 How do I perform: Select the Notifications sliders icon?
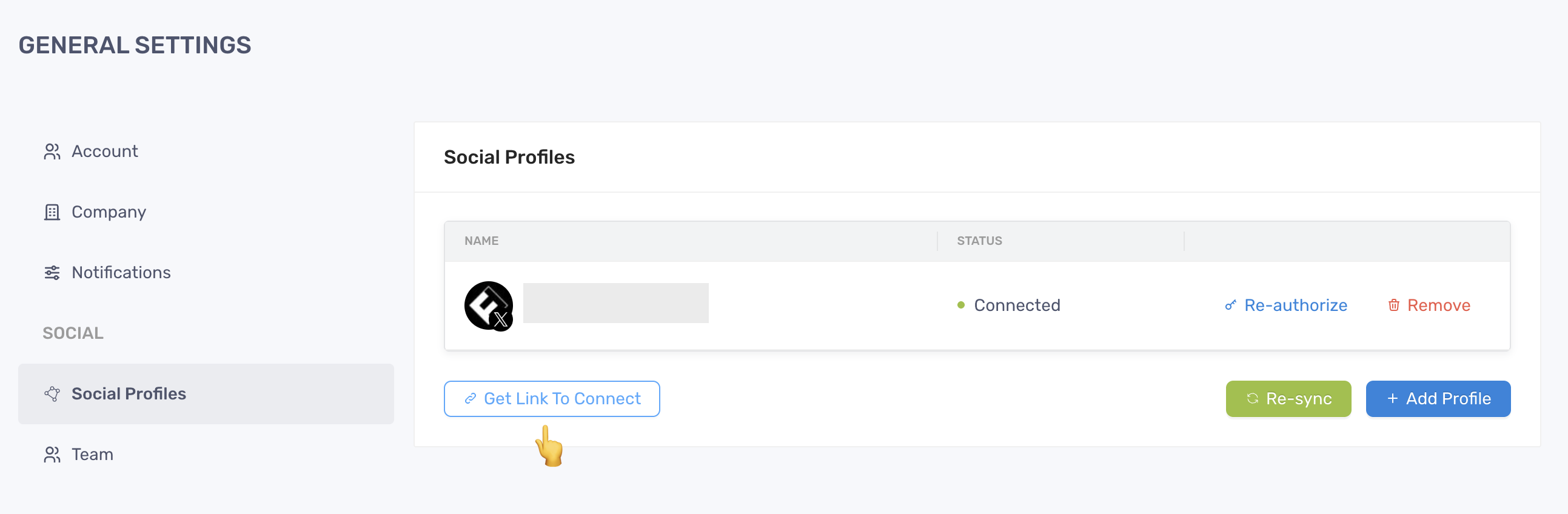pyautogui.click(x=52, y=273)
